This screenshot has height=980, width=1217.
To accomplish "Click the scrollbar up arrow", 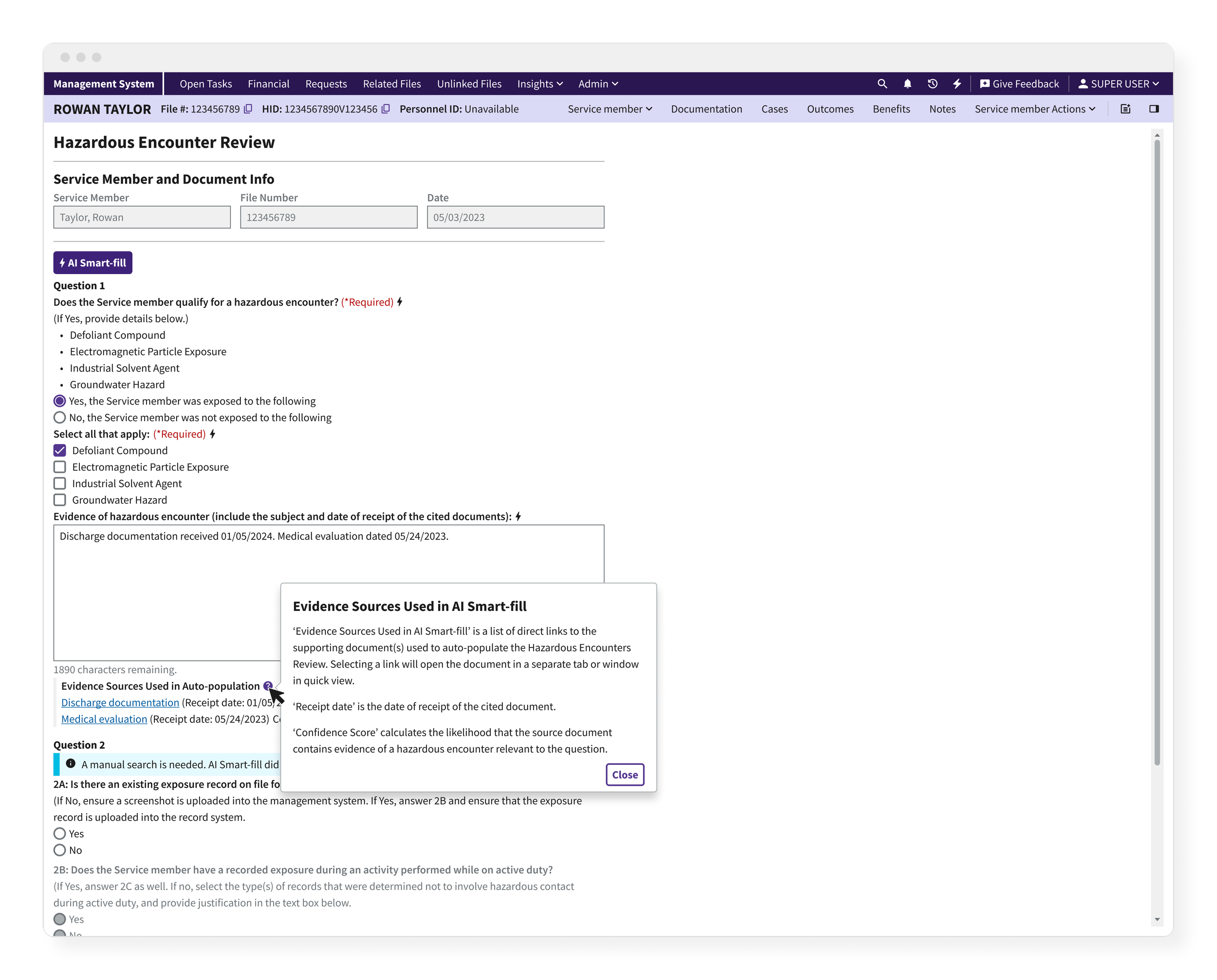I will [x=1157, y=135].
